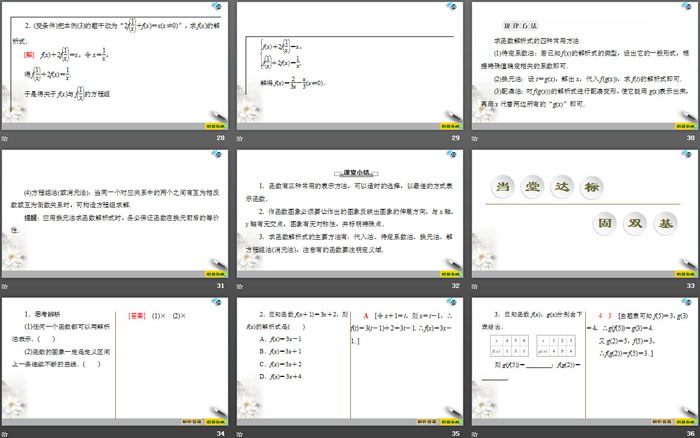Click the animation star icon under slide 32

click(240, 286)
